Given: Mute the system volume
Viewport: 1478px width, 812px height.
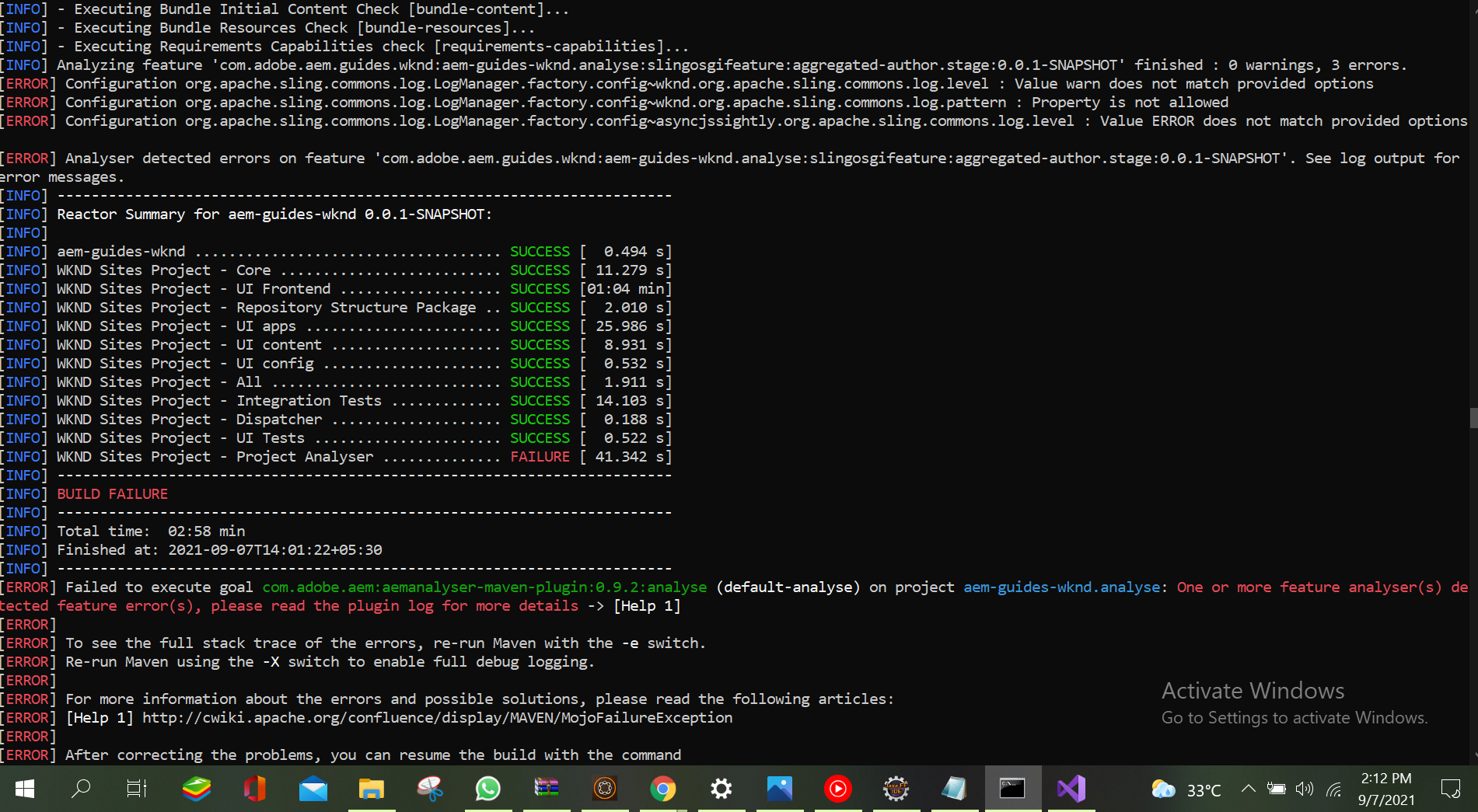Looking at the screenshot, I should [1305, 789].
